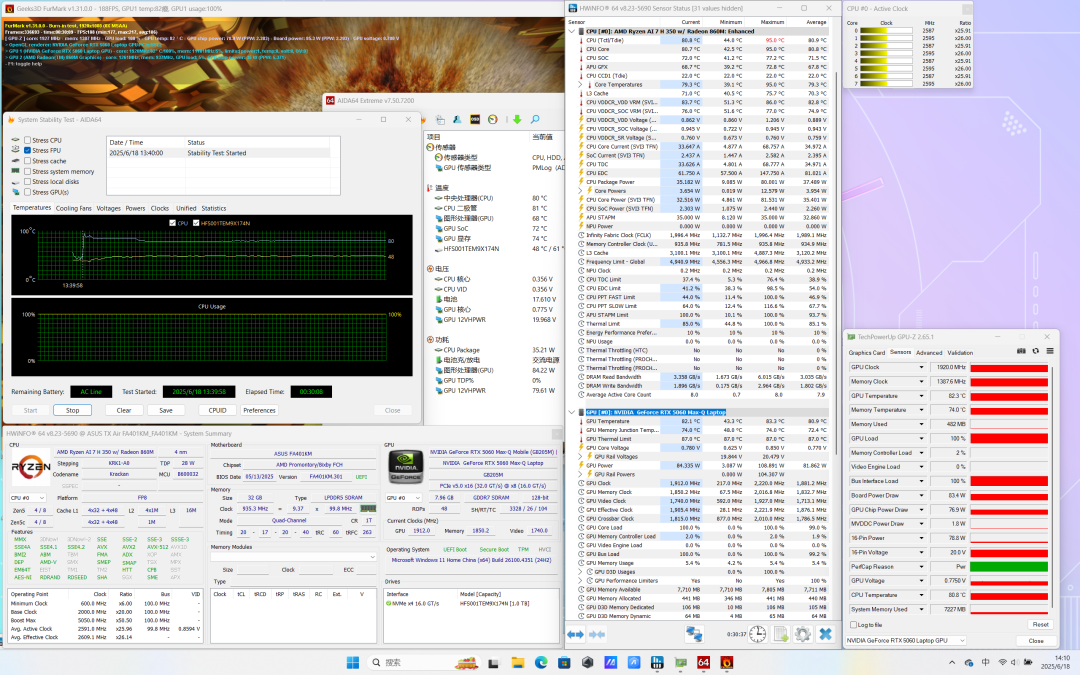Open GPU Clock sensor dropdown in GPU-Z
This screenshot has width=1080, height=675.
coord(921,367)
